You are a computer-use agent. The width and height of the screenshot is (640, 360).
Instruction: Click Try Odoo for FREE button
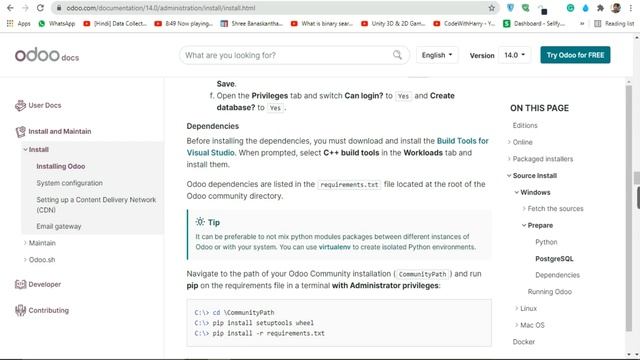[575, 55]
